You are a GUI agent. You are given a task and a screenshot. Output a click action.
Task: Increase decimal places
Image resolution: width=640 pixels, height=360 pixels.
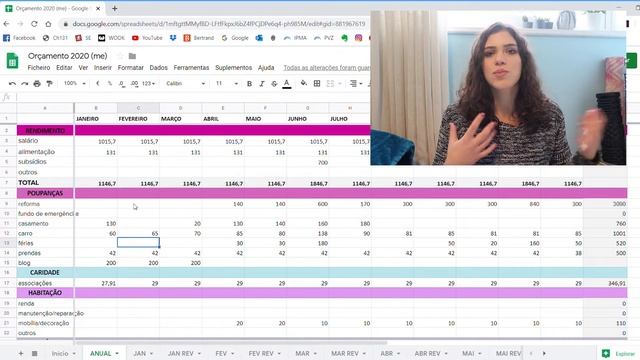[134, 84]
